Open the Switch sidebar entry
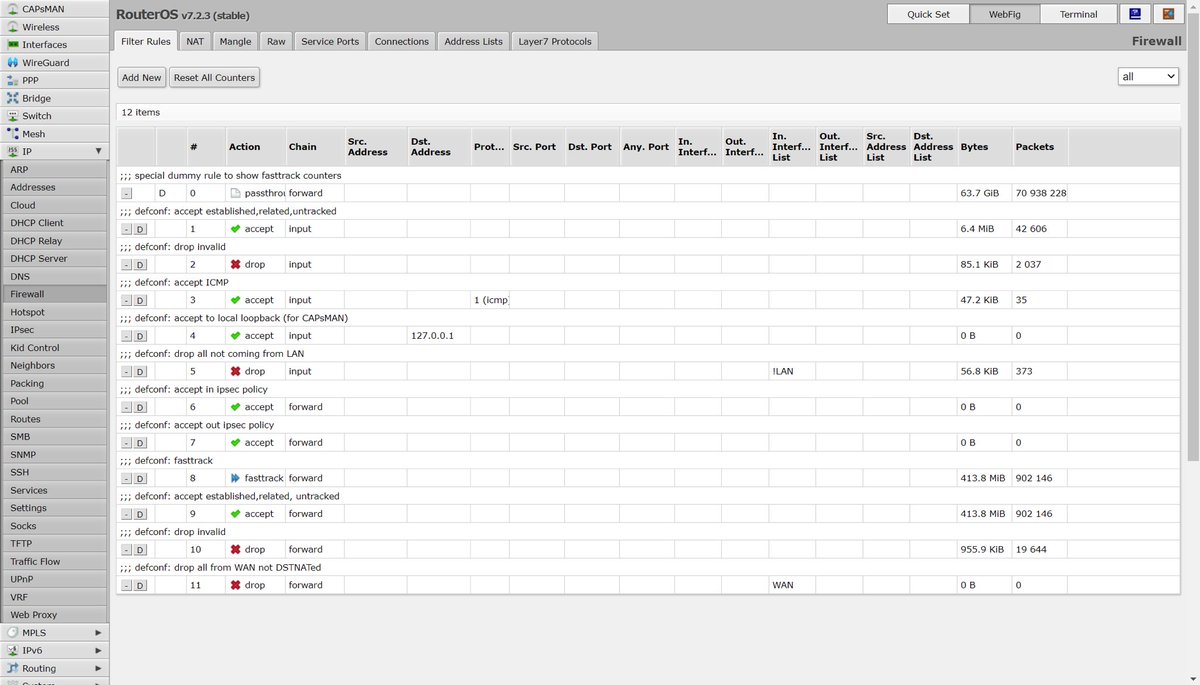 (54, 116)
